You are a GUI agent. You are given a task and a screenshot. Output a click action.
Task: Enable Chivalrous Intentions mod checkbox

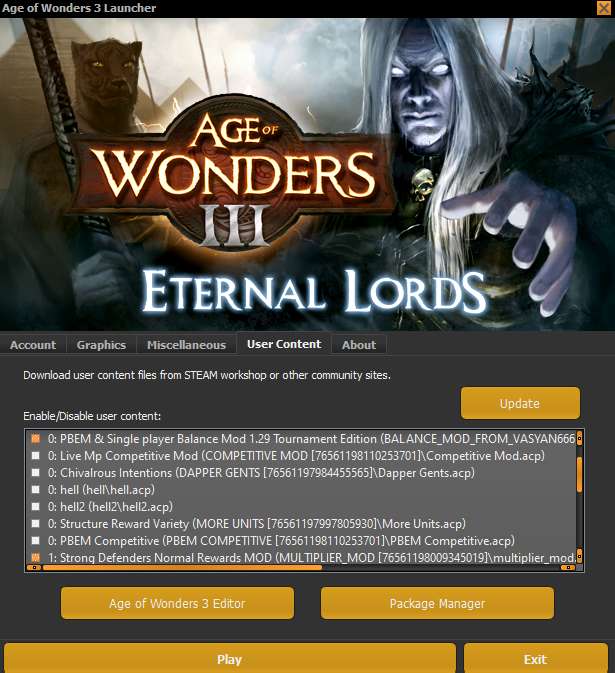pos(36,473)
